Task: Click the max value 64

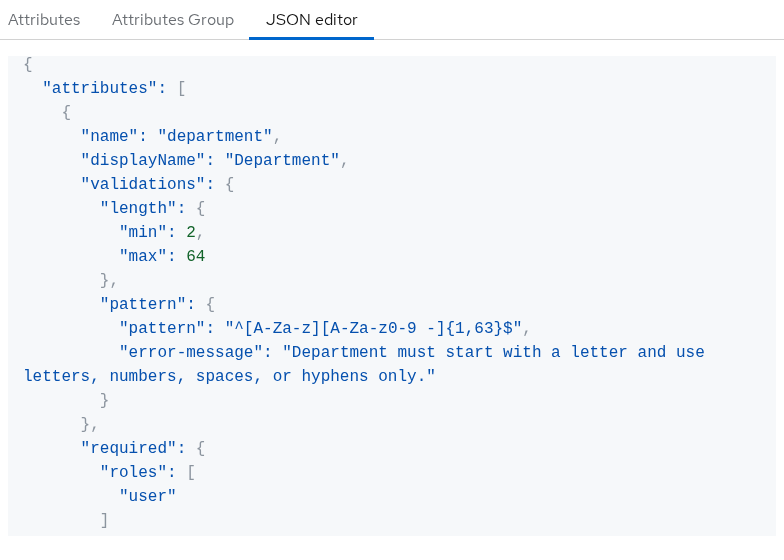Action: pyautogui.click(x=196, y=256)
